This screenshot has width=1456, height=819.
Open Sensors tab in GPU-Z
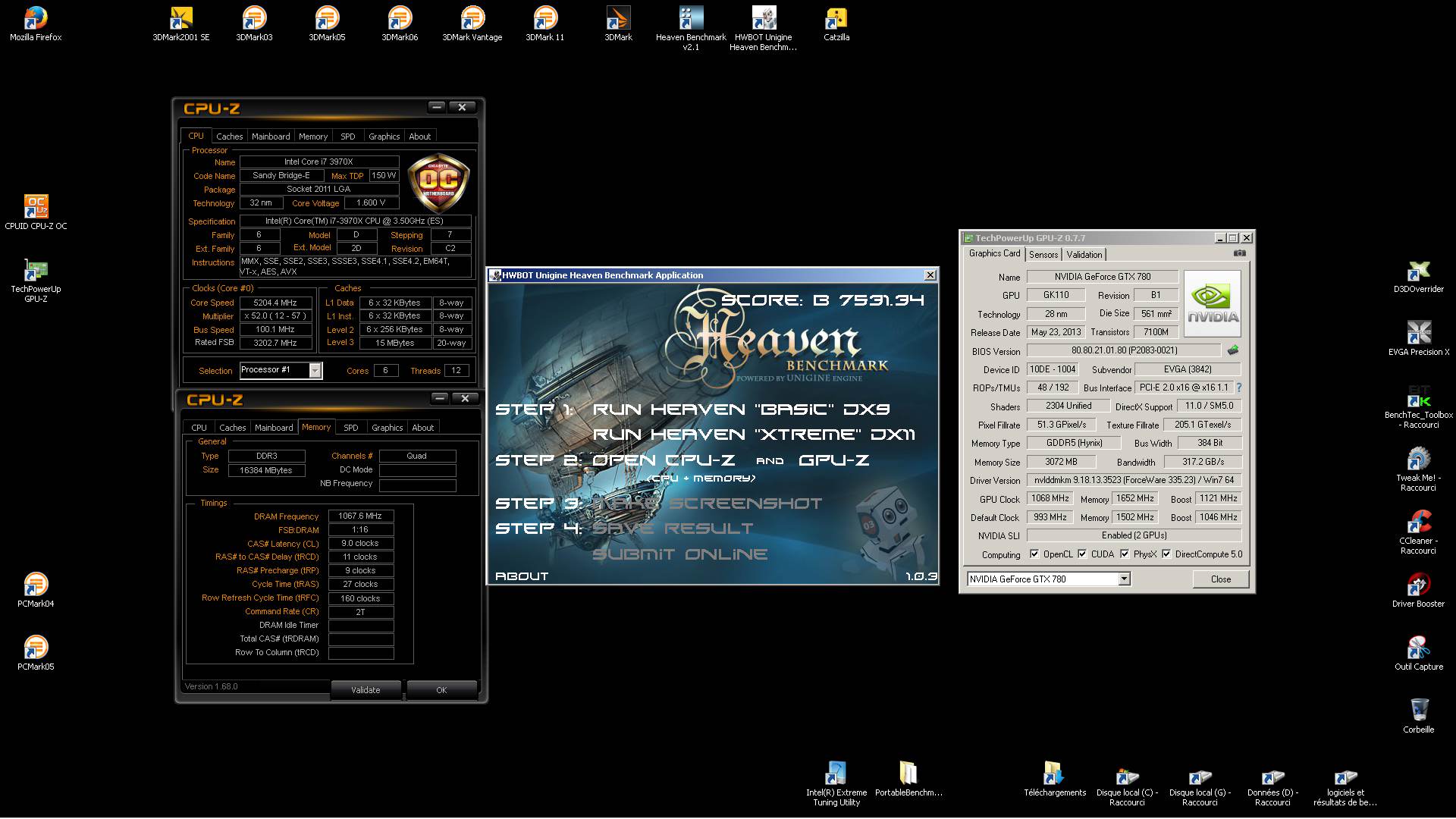coord(1043,255)
